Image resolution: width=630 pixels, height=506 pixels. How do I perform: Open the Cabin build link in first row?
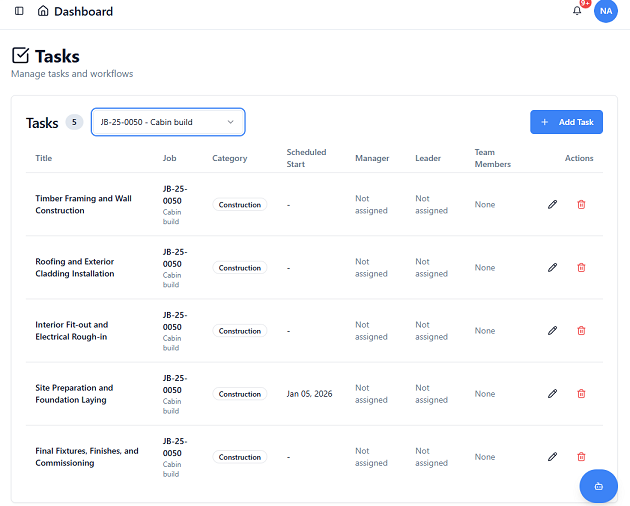pyautogui.click(x=171, y=216)
